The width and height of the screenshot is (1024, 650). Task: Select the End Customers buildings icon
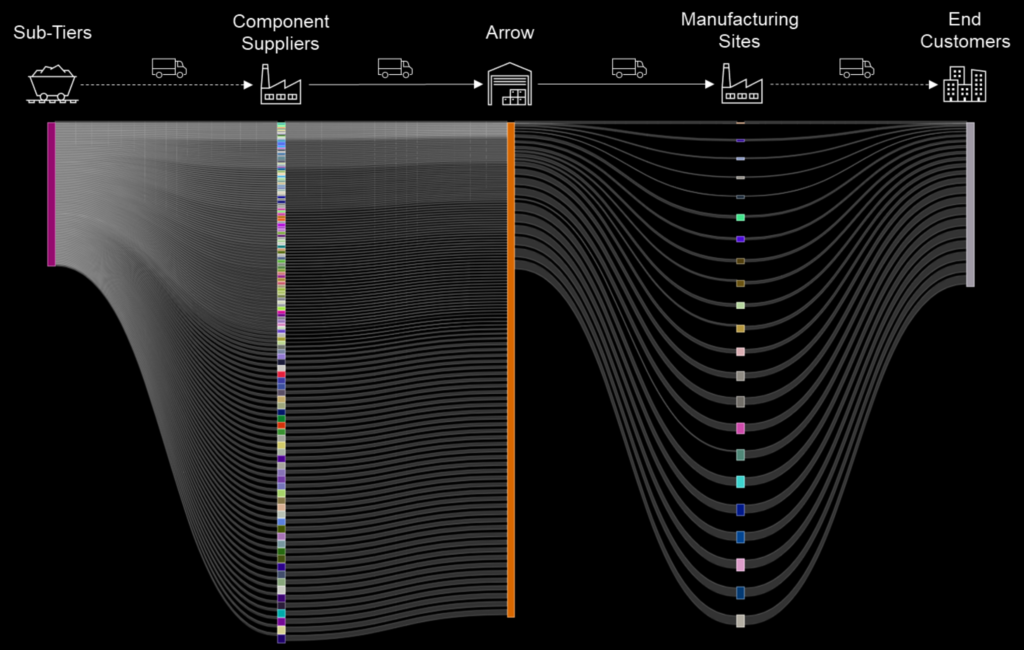click(x=965, y=84)
